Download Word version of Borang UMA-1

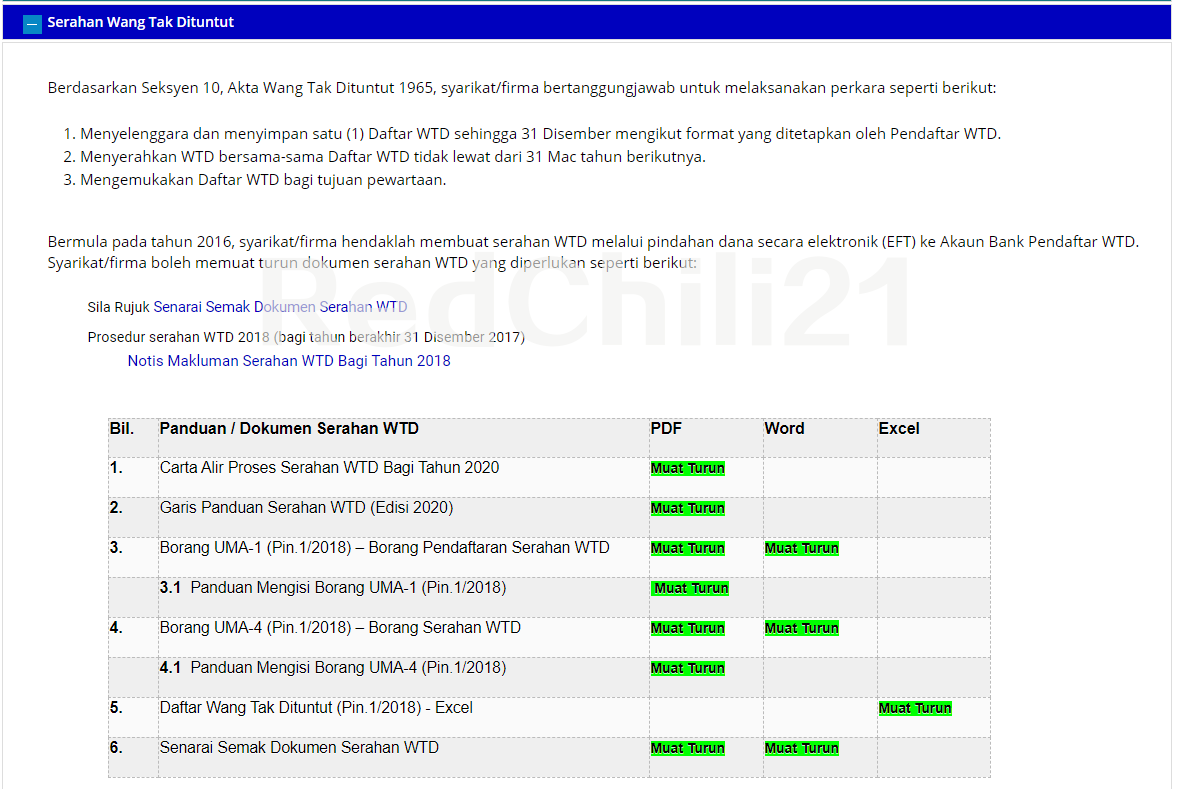pyautogui.click(x=802, y=548)
